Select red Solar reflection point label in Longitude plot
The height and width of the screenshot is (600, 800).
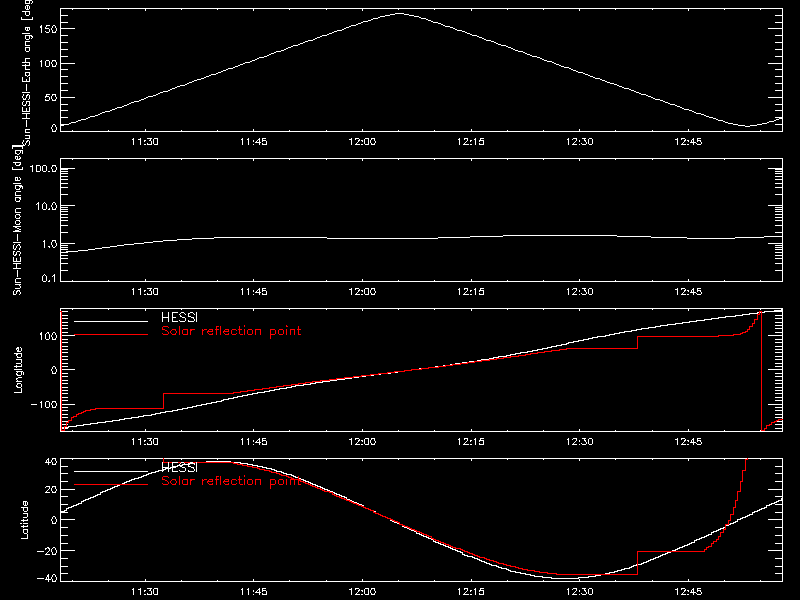231,331
